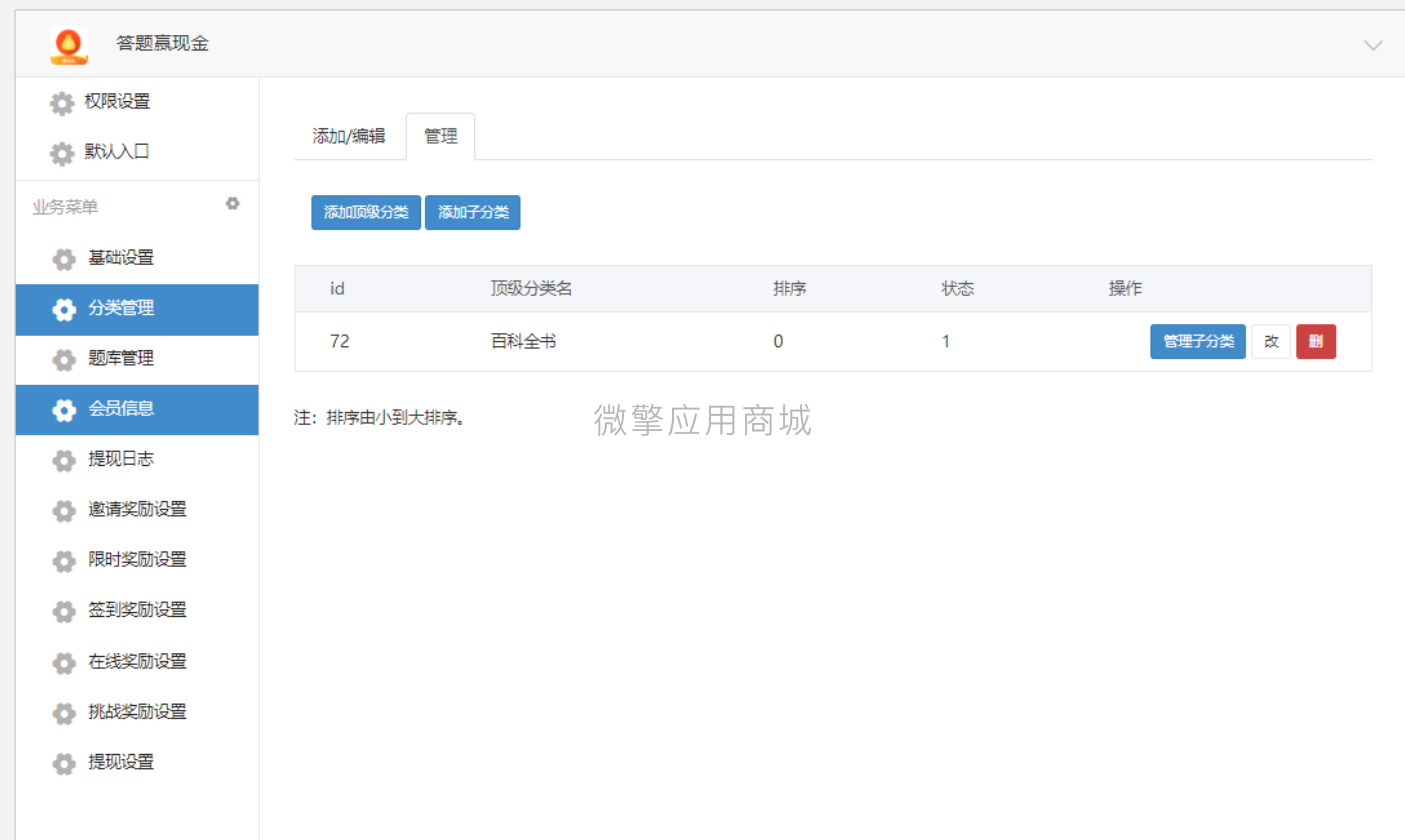Click the 操作 column header
1405x840 pixels.
click(x=1126, y=288)
